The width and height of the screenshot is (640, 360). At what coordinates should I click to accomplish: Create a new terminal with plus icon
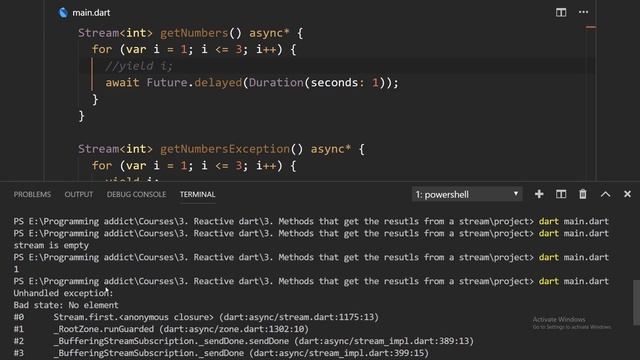tap(539, 194)
